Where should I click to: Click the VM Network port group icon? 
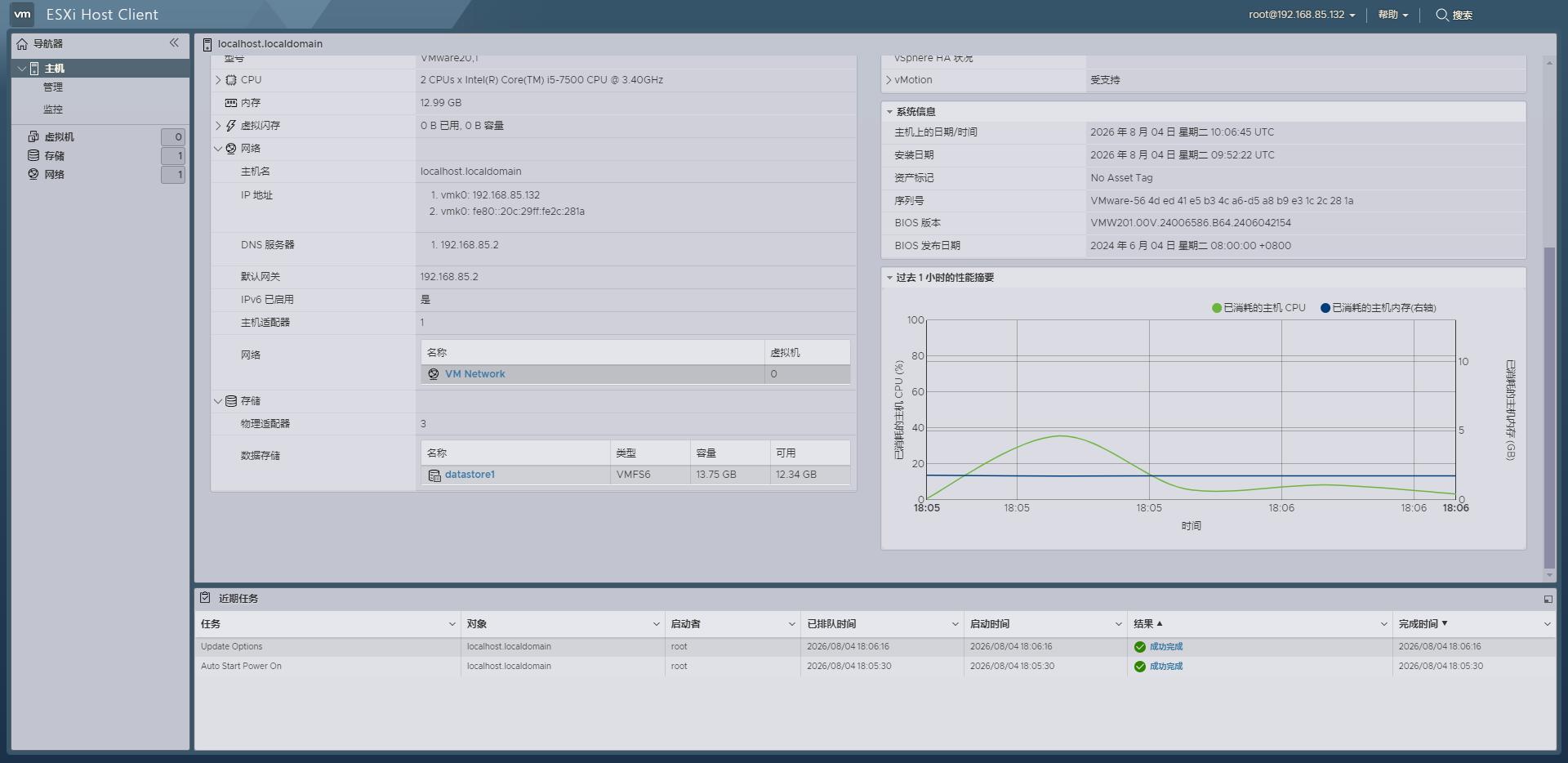(x=434, y=374)
